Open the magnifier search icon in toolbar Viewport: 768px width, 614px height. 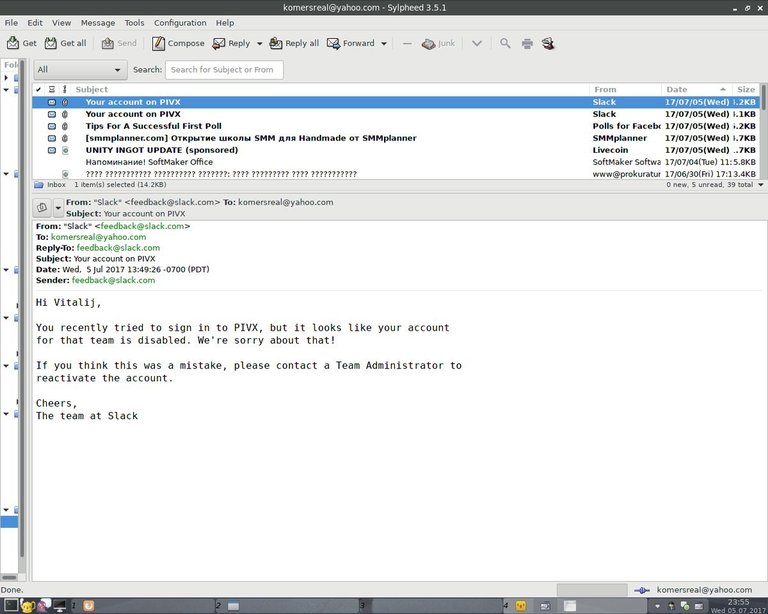[505, 43]
